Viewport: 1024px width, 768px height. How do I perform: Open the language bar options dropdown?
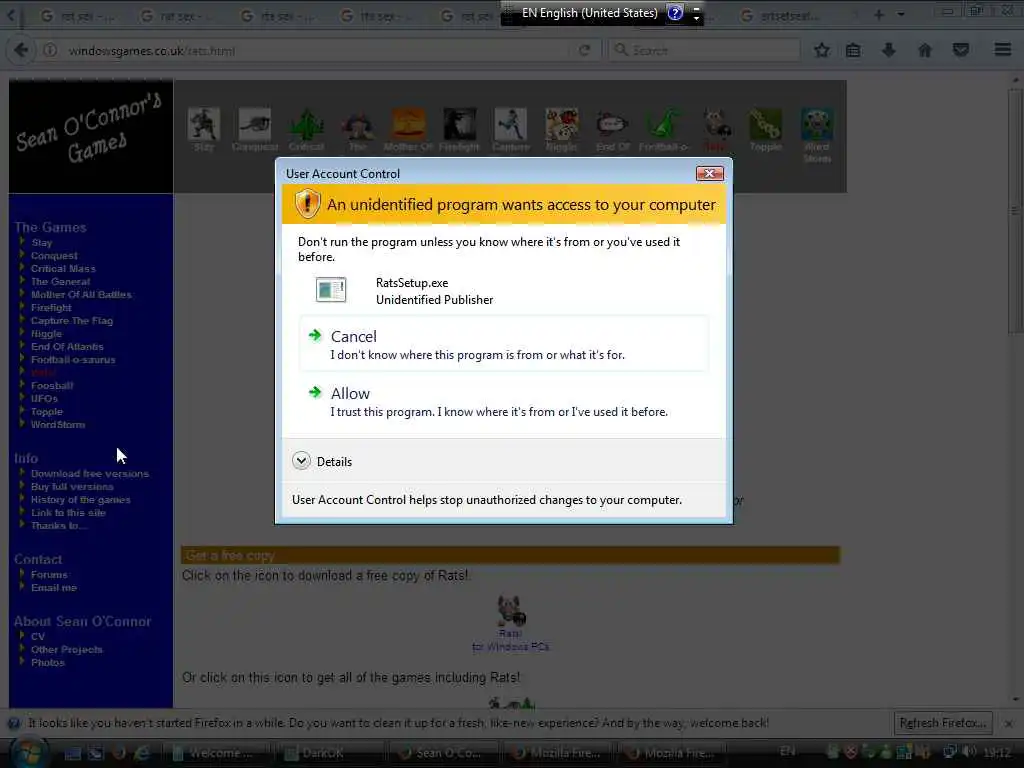point(696,18)
